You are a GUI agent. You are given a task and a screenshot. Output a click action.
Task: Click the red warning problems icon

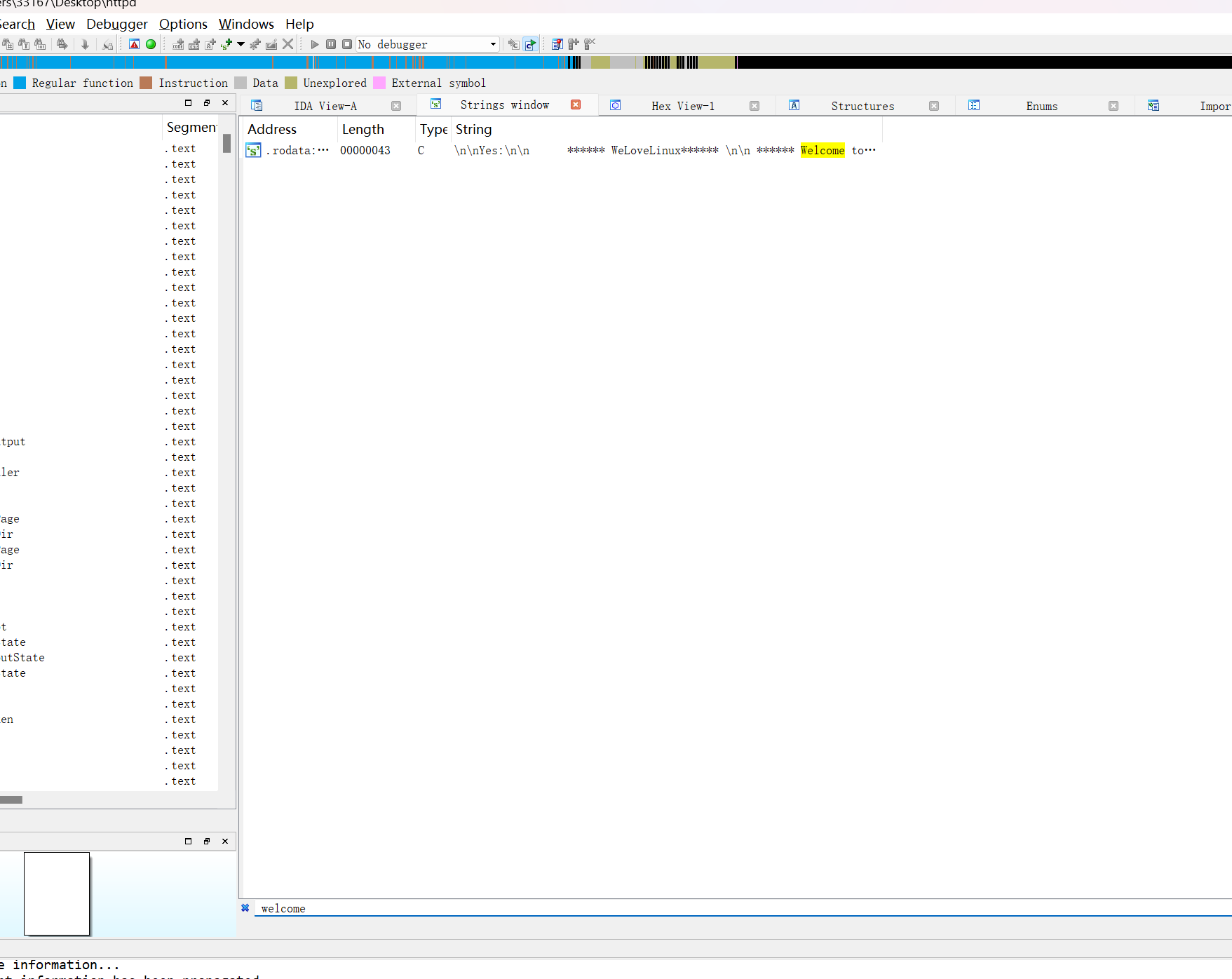[135, 44]
